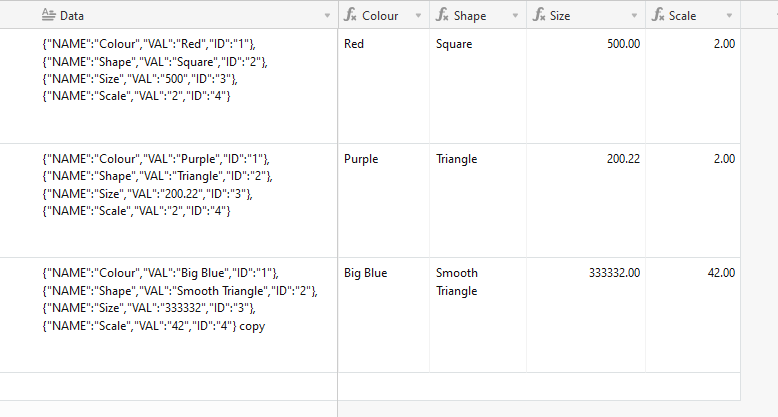Screen dimensions: 778x417
Task: Select the 42.00 scale cell
Action: pyautogui.click(x=693, y=315)
